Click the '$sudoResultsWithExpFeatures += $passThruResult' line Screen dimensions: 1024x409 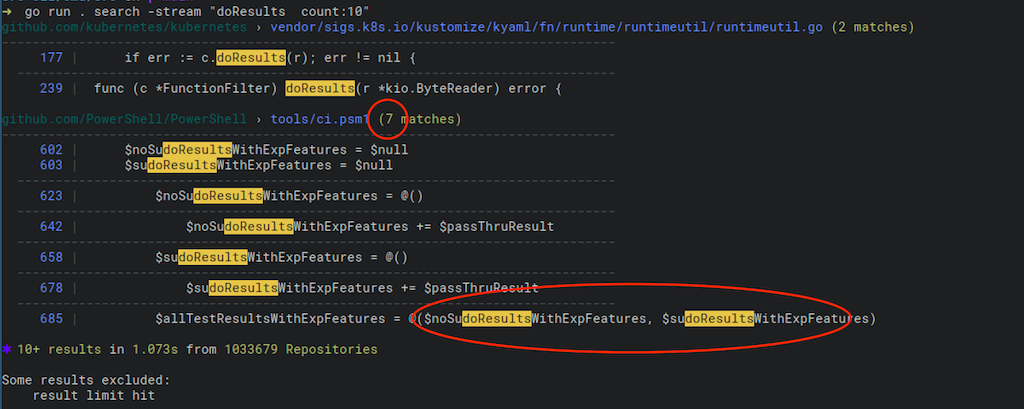coord(362,288)
